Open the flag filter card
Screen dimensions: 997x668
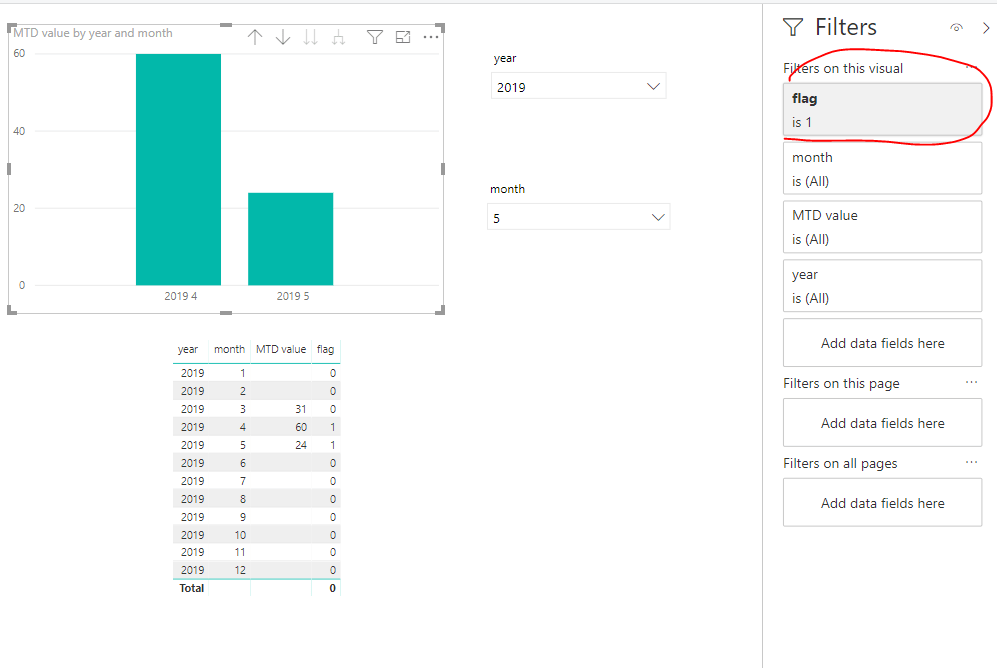click(883, 109)
